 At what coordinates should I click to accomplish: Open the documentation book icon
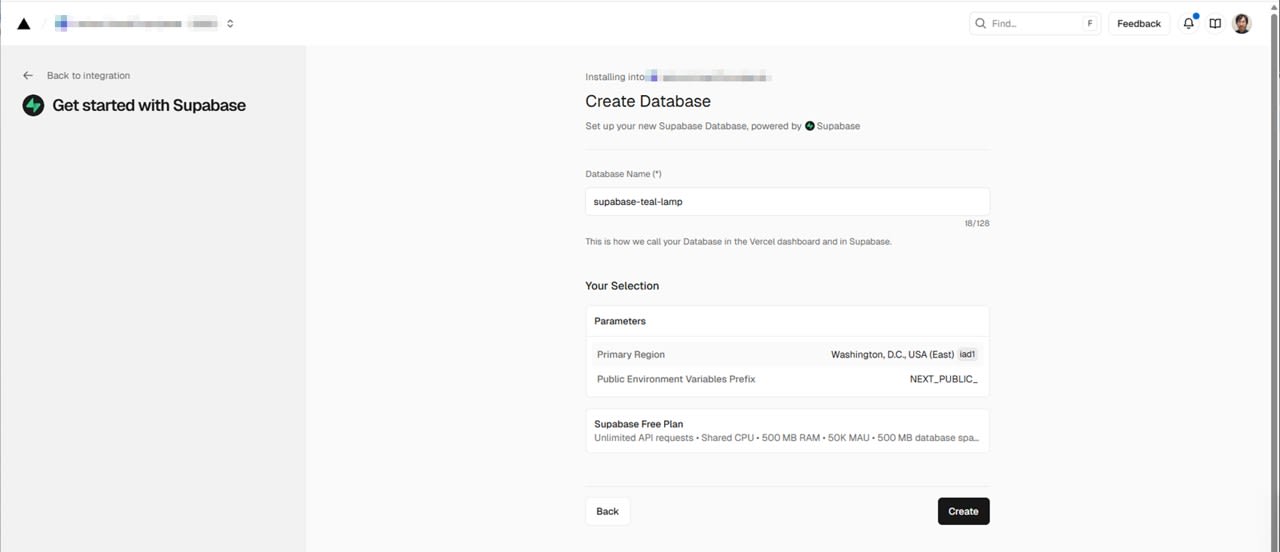[x=1215, y=23]
